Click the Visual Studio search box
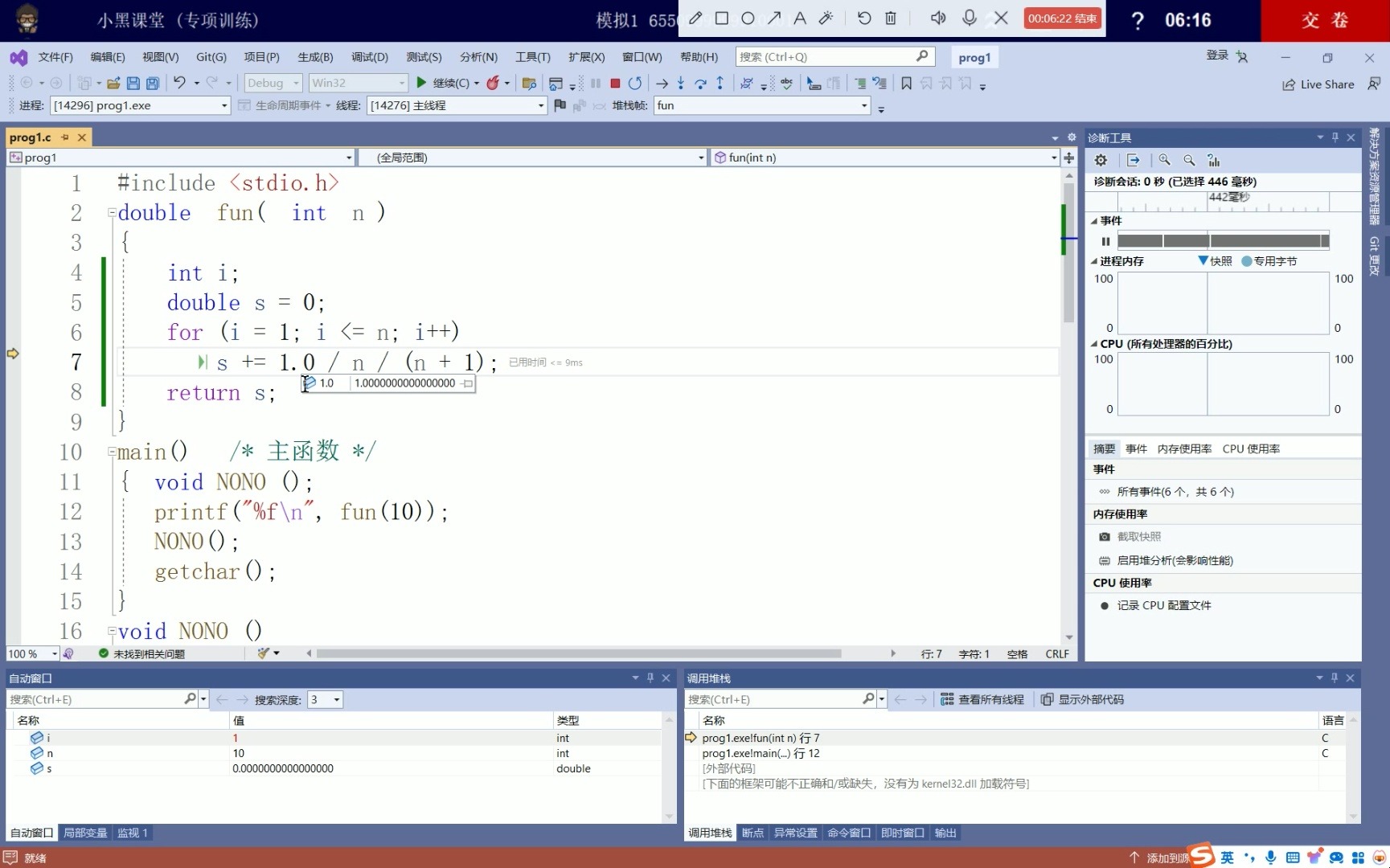Screen dimensions: 1390x868 coord(835,56)
